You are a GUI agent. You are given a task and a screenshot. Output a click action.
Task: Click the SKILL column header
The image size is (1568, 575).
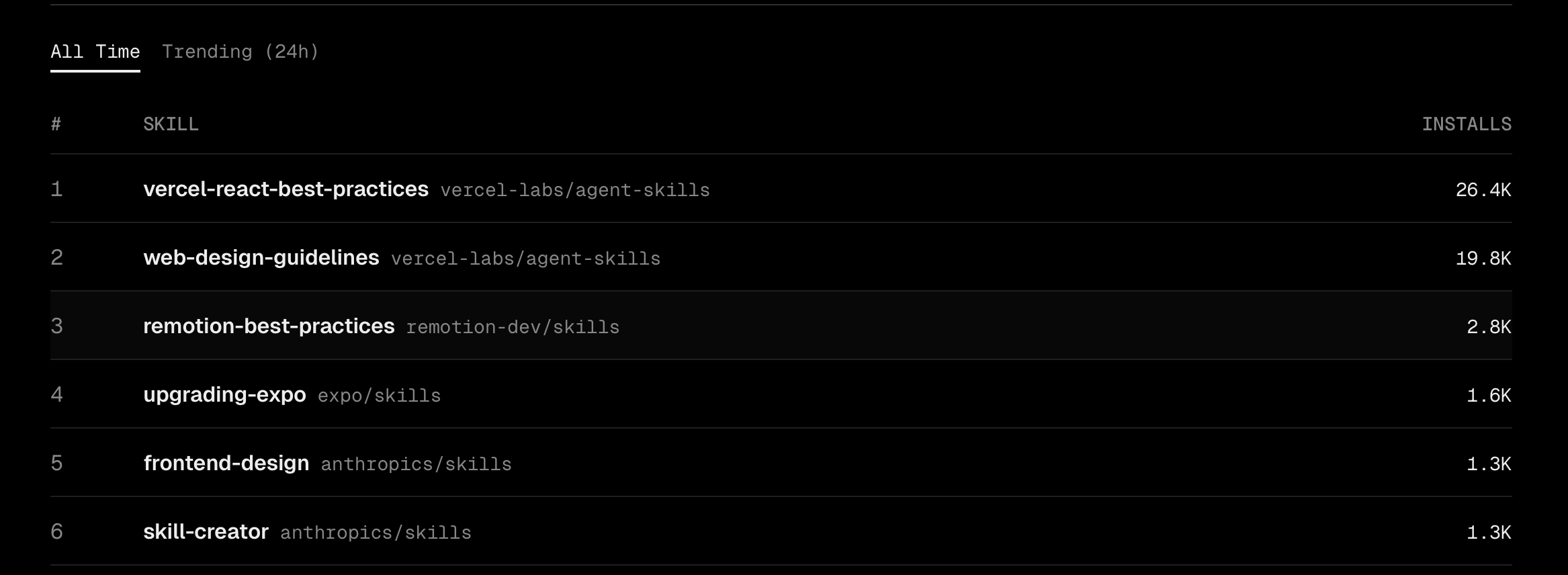coord(171,124)
